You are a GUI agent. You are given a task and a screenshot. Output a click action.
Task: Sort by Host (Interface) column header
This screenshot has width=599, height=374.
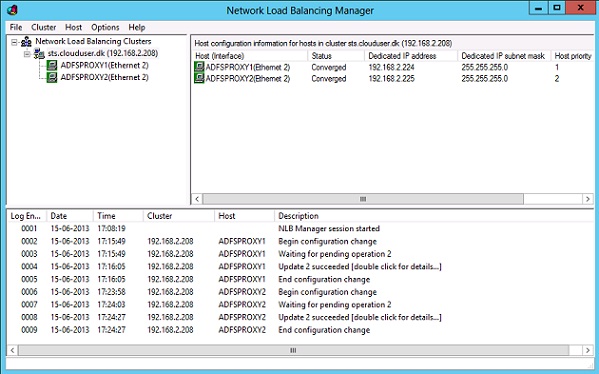(x=249, y=56)
